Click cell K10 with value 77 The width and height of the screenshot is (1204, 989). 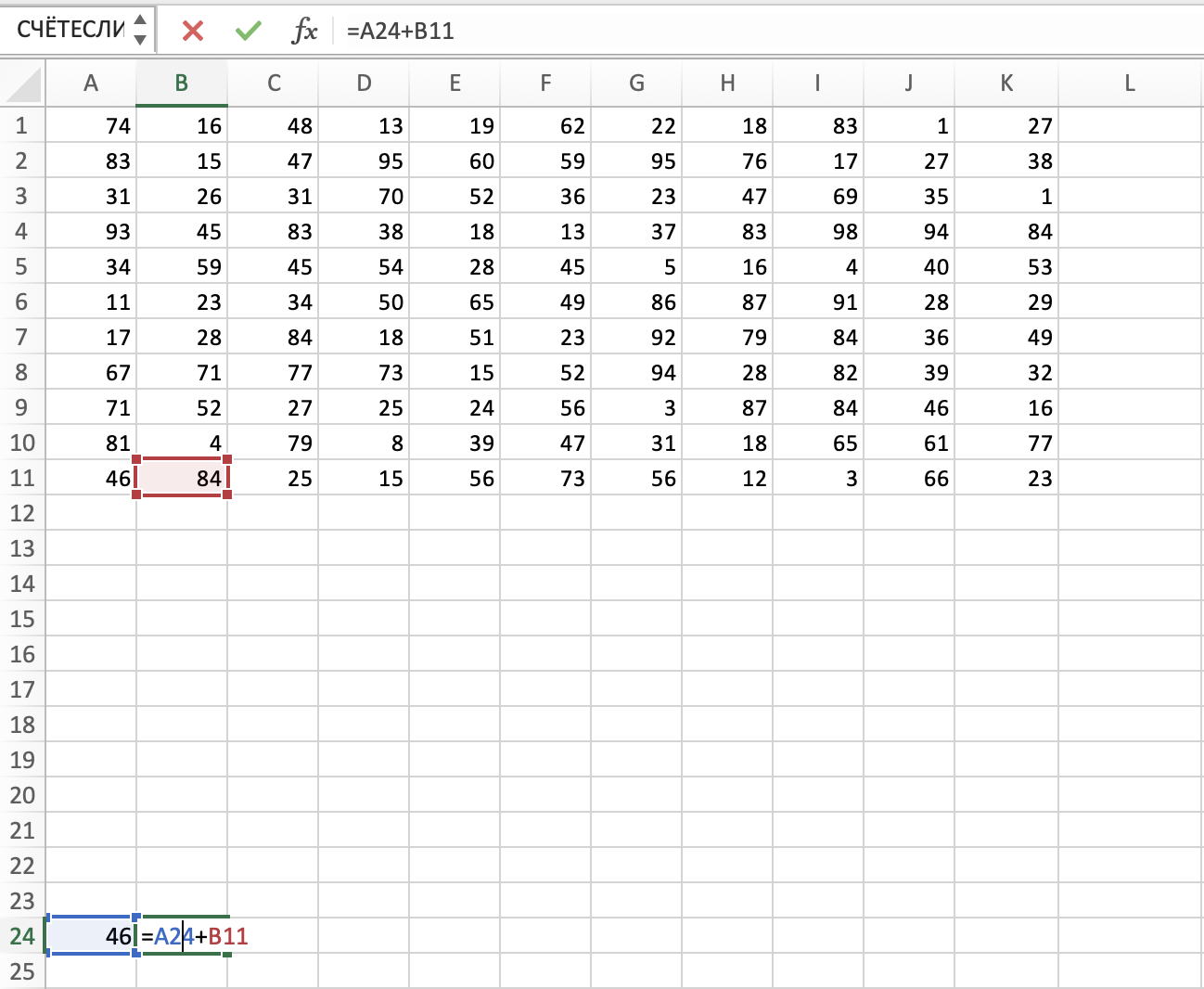[x=1007, y=443]
